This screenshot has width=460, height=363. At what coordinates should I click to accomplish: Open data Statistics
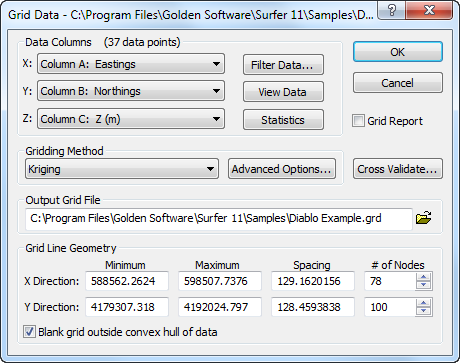(x=283, y=119)
